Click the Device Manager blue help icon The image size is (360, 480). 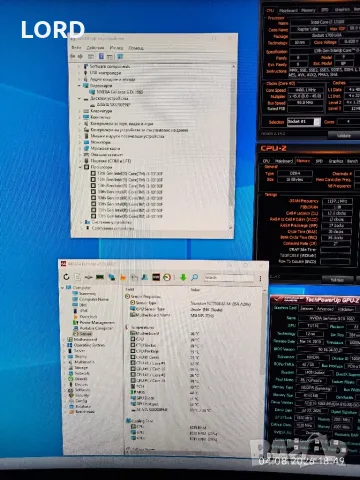coord(101,56)
